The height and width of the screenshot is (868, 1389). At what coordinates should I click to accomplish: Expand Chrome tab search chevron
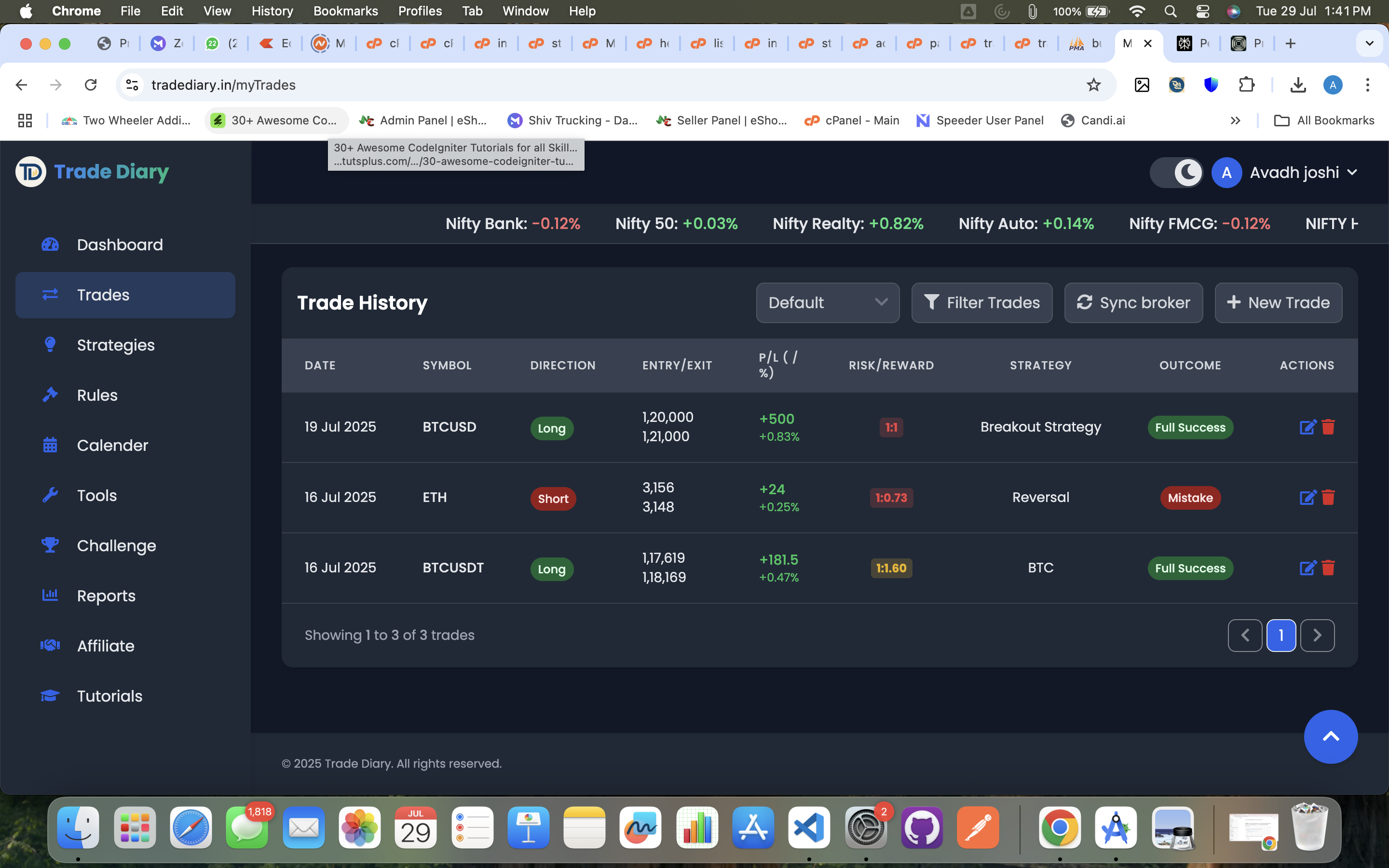[1369, 43]
